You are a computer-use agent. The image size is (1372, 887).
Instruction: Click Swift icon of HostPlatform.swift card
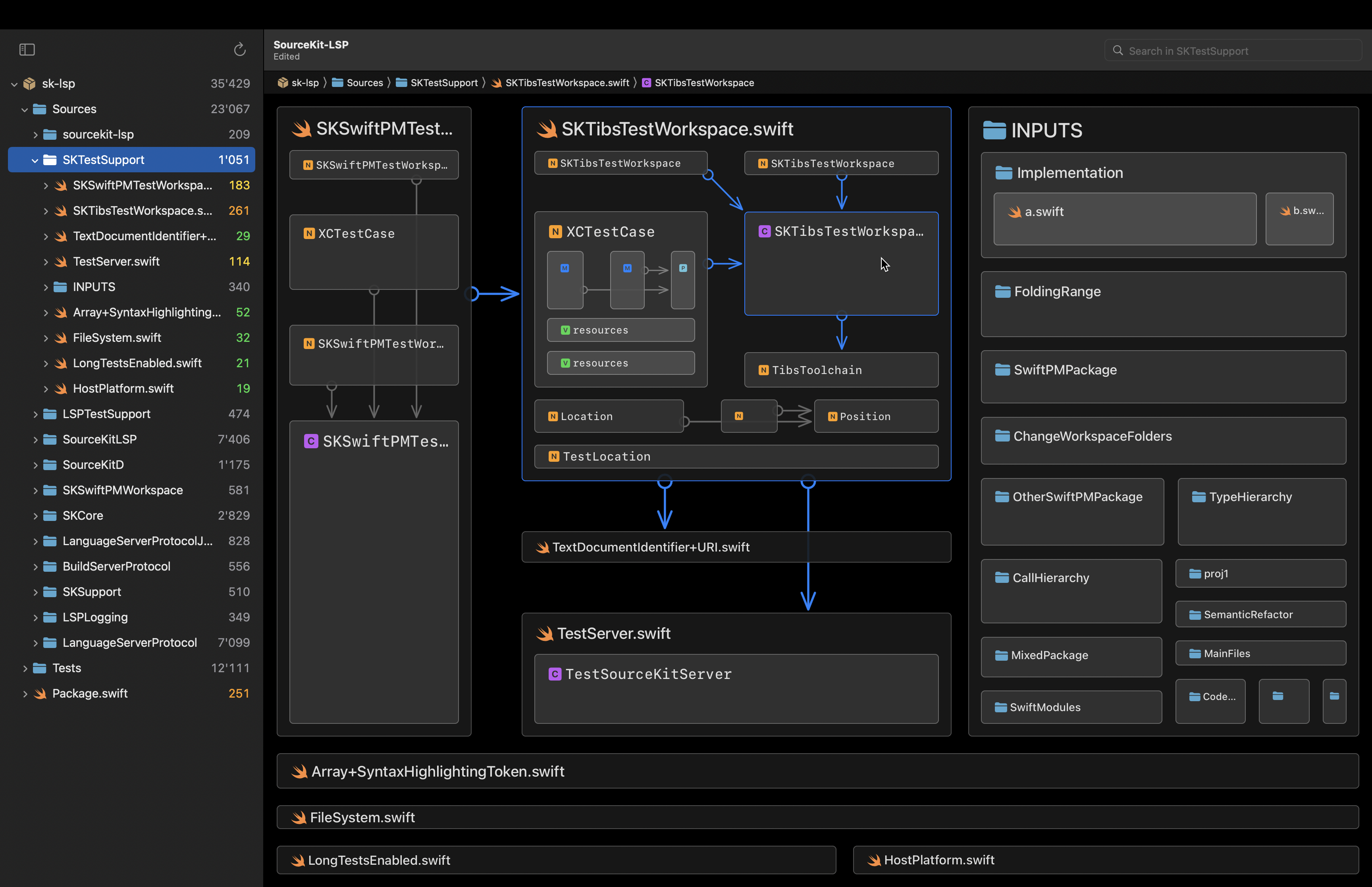coord(874,860)
